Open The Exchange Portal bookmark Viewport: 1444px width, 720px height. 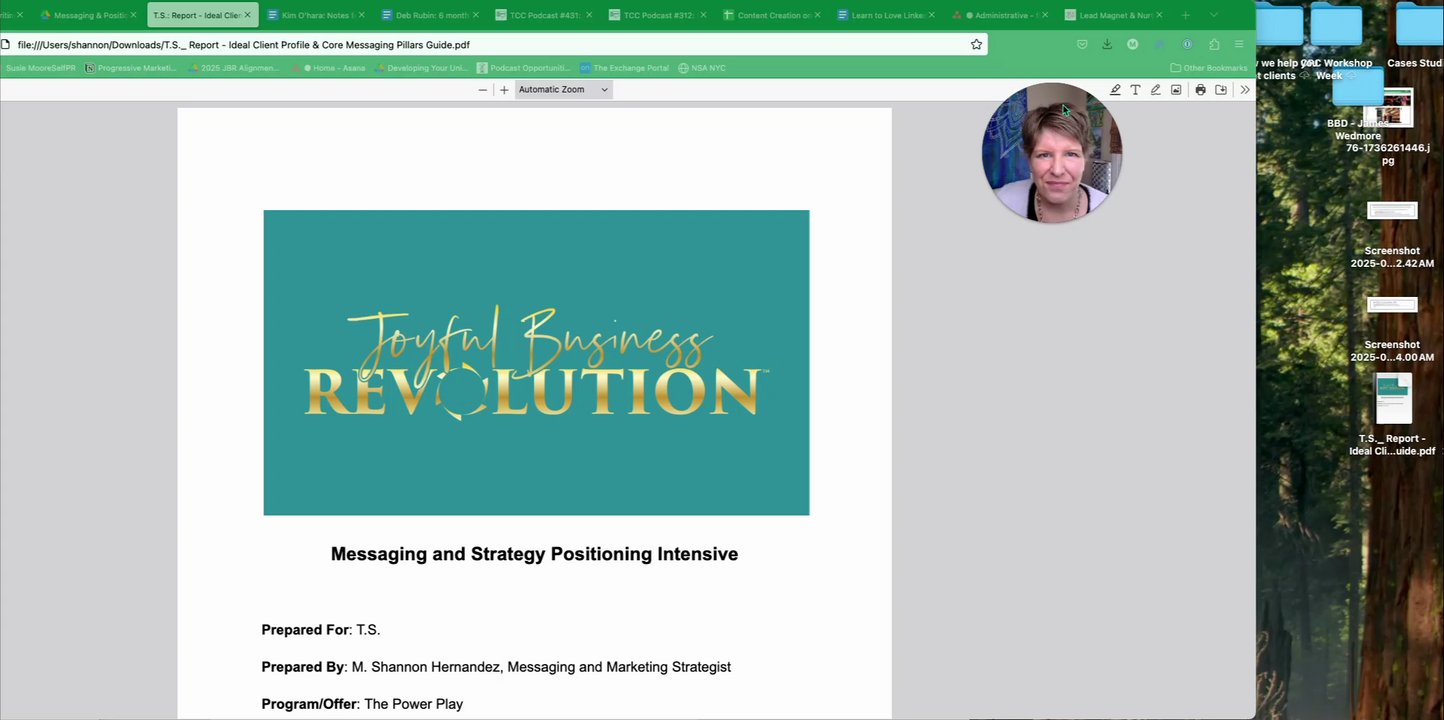point(624,68)
